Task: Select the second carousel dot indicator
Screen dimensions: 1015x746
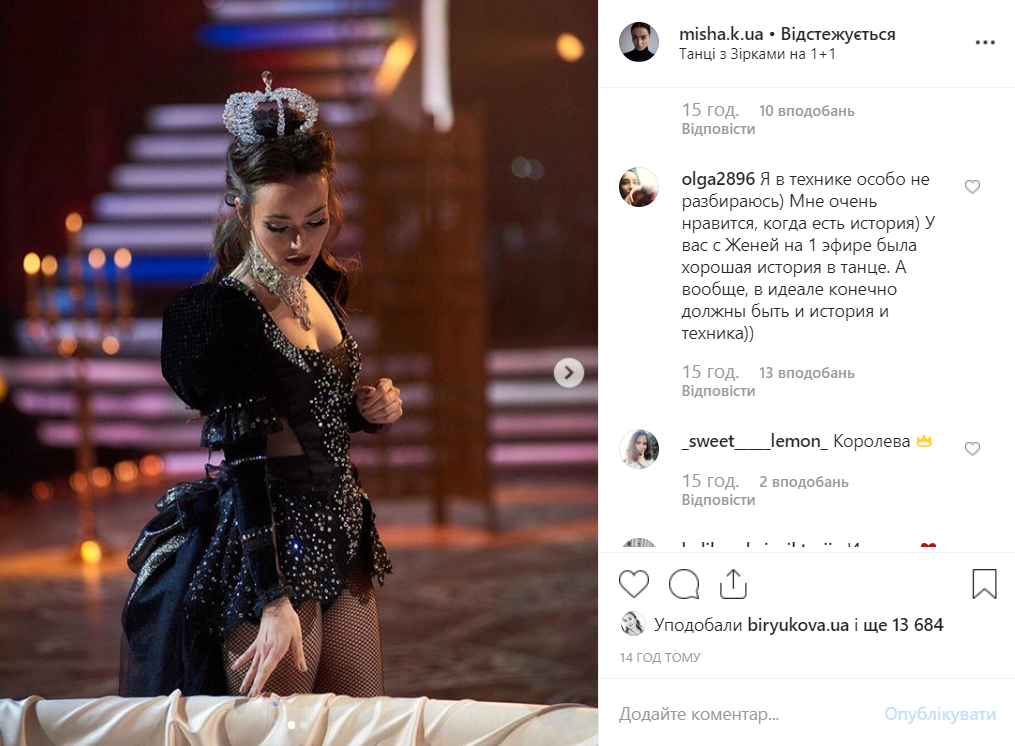Action: click(304, 725)
